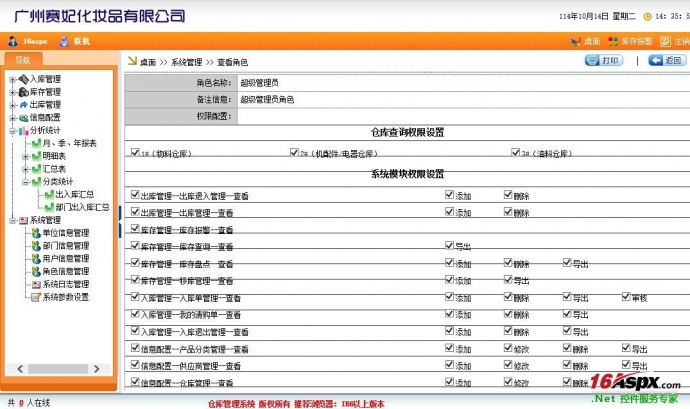Screen dimensions: 690x409
Task: Collapse the 分析统计 tree node
Action: tap(13, 131)
